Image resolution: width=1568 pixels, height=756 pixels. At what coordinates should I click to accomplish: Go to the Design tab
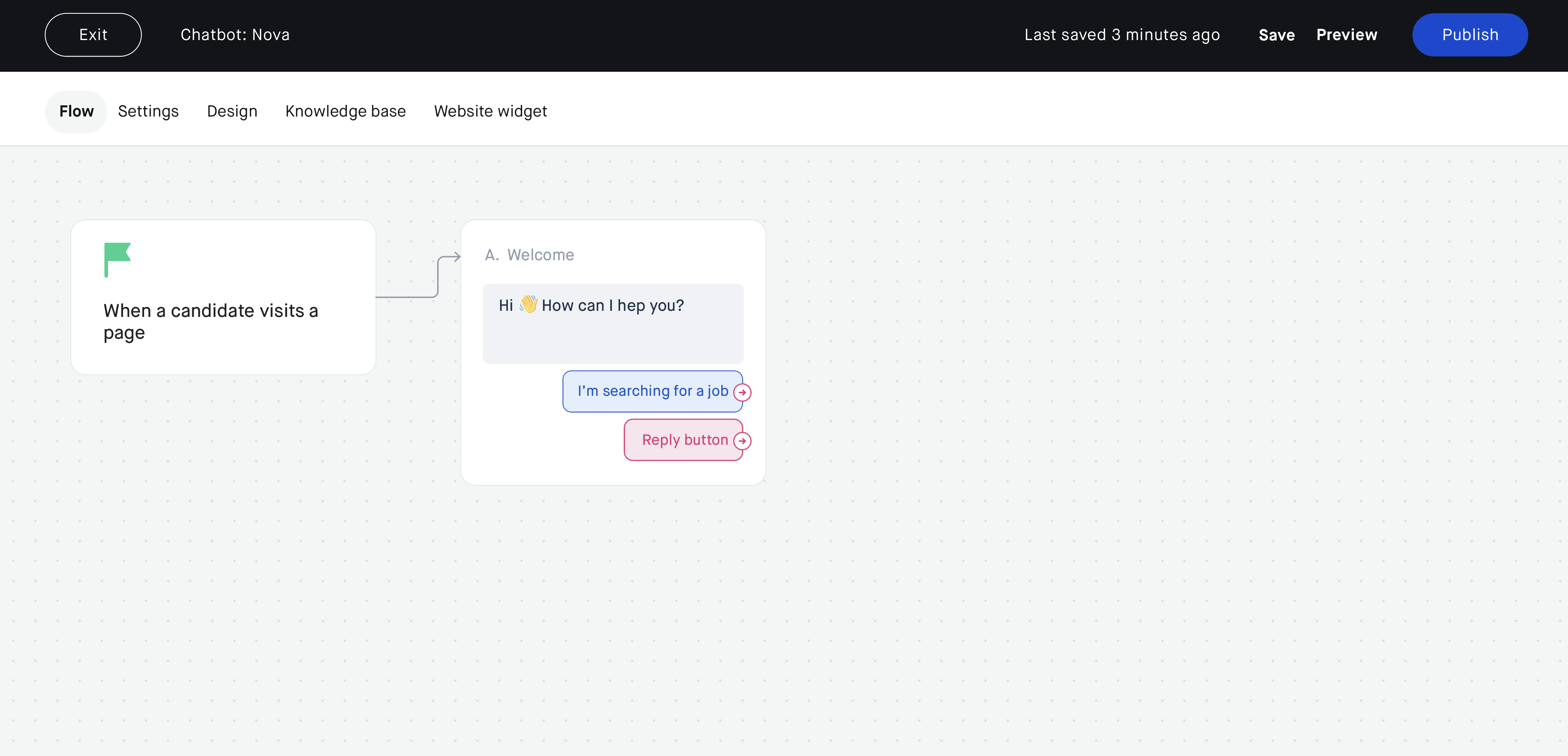pos(232,111)
